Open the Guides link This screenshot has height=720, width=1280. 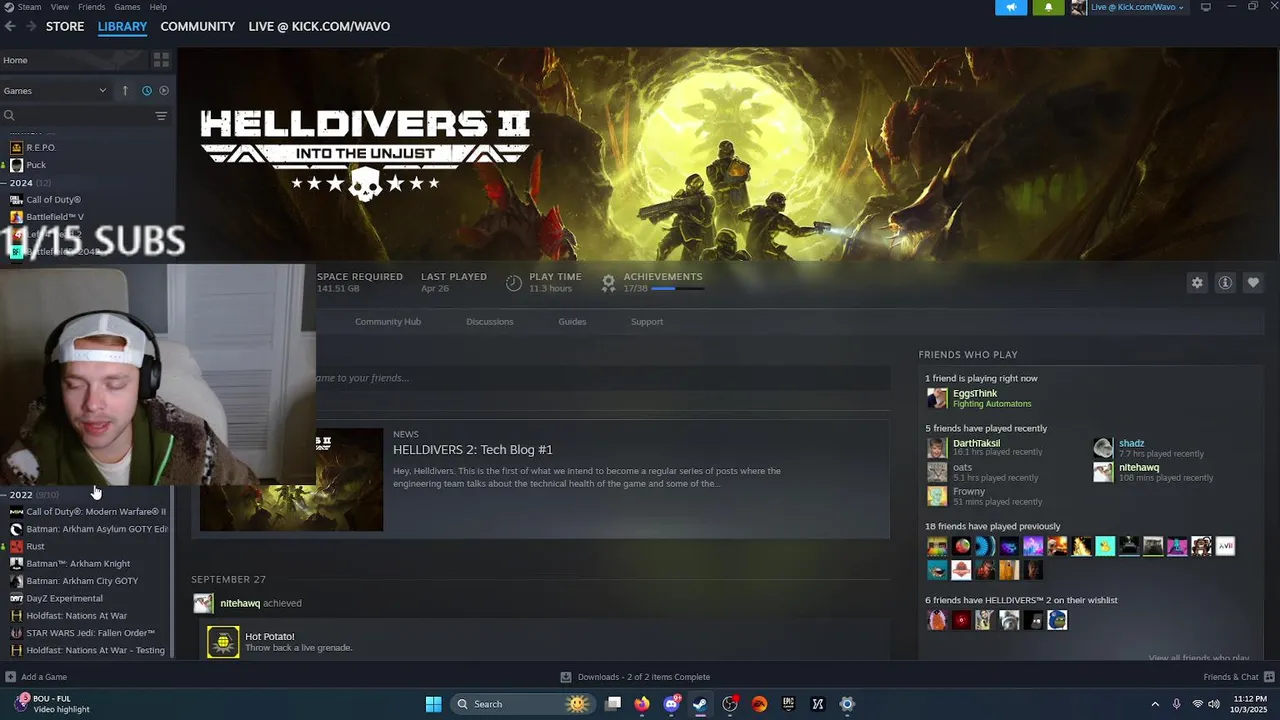click(x=572, y=322)
